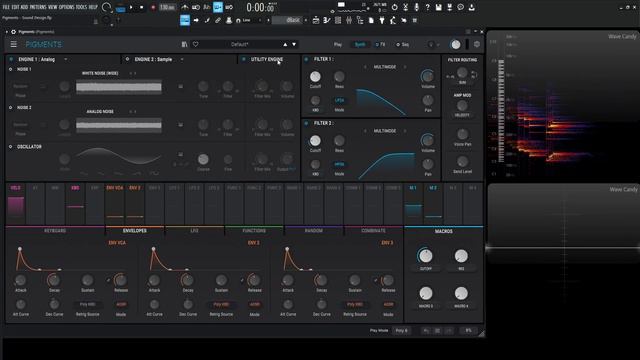Click the Filter 1 Cutoff knob
Image resolution: width=640 pixels, height=360 pixels.
(315, 77)
